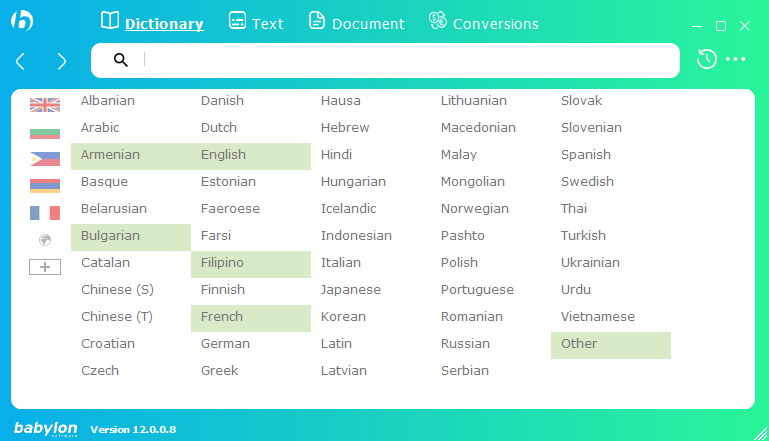The width and height of the screenshot is (769, 441).
Task: Close the Babylon window
Action: (x=745, y=26)
